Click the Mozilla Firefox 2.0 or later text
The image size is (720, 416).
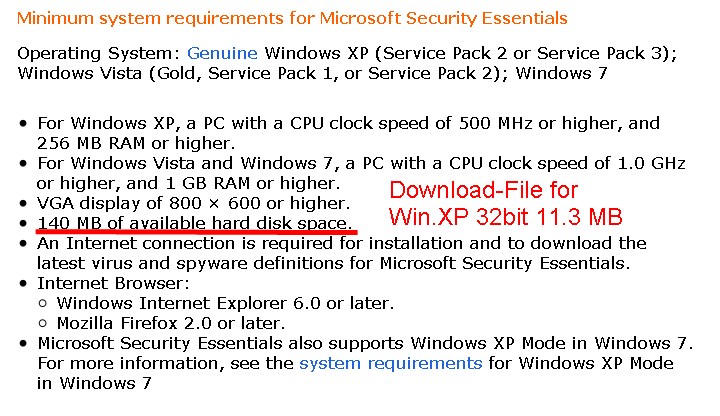click(171, 323)
